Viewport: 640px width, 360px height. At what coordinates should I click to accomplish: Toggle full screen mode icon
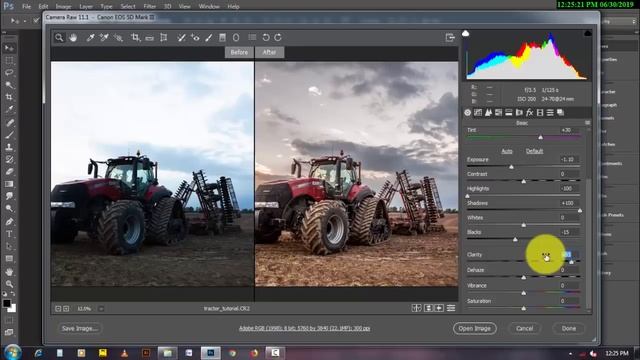(x=450, y=38)
